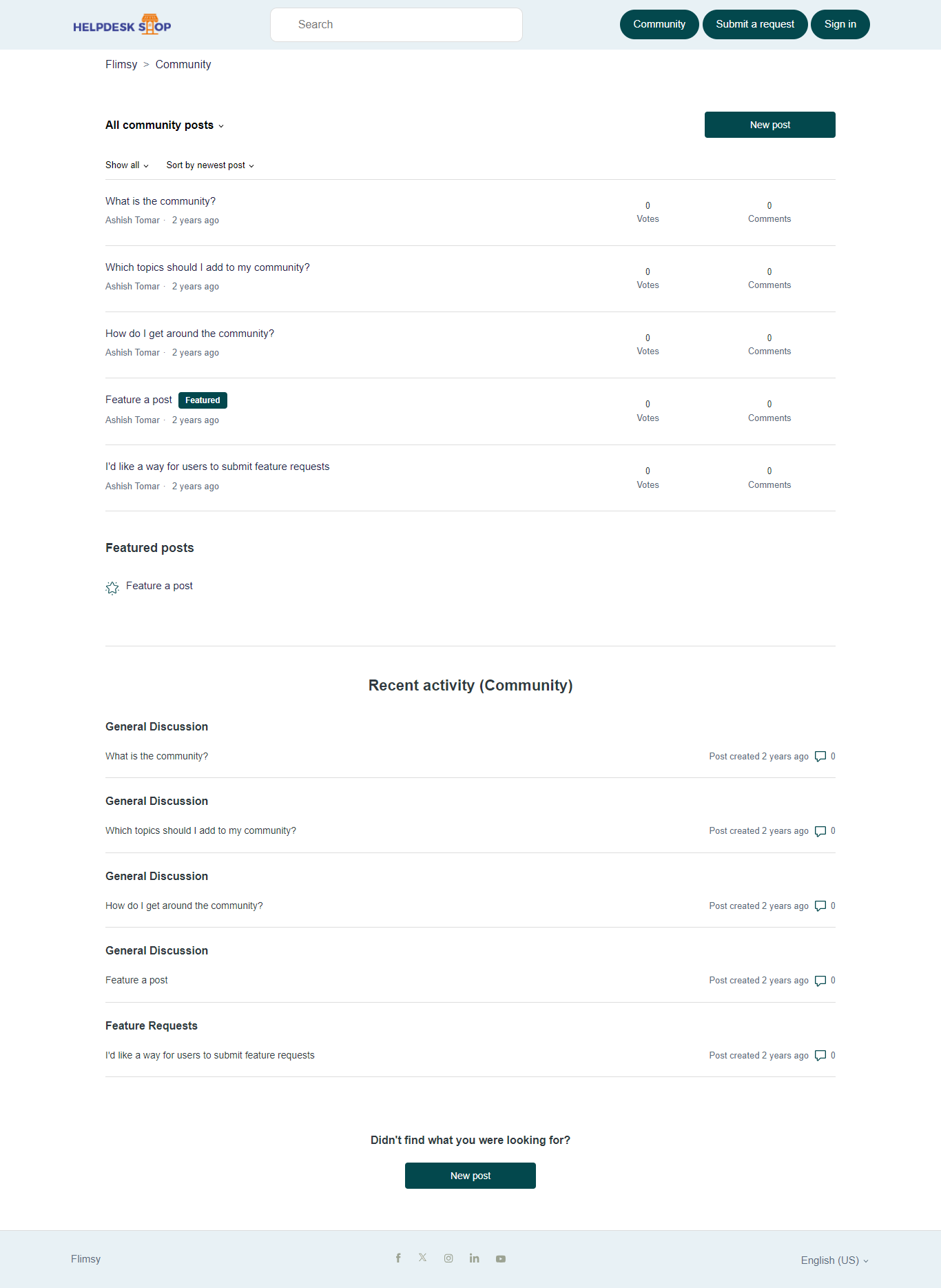
Task: Open Sort by newest post dropdown
Action: point(210,165)
